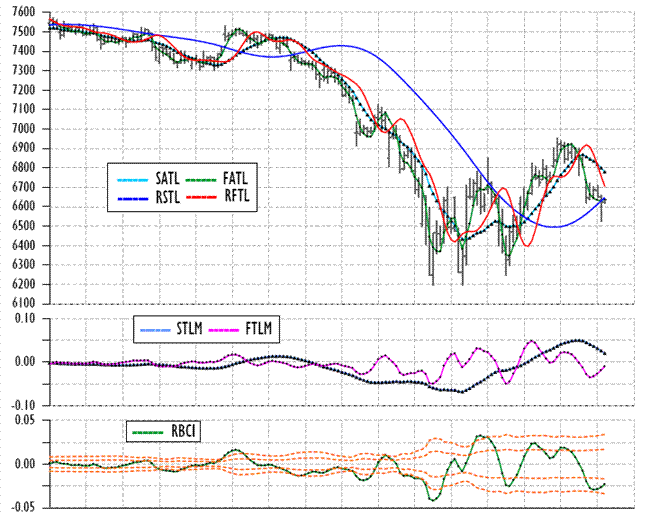Select the green FATL legend line sample
The width and height of the screenshot is (650, 515).
[201, 180]
